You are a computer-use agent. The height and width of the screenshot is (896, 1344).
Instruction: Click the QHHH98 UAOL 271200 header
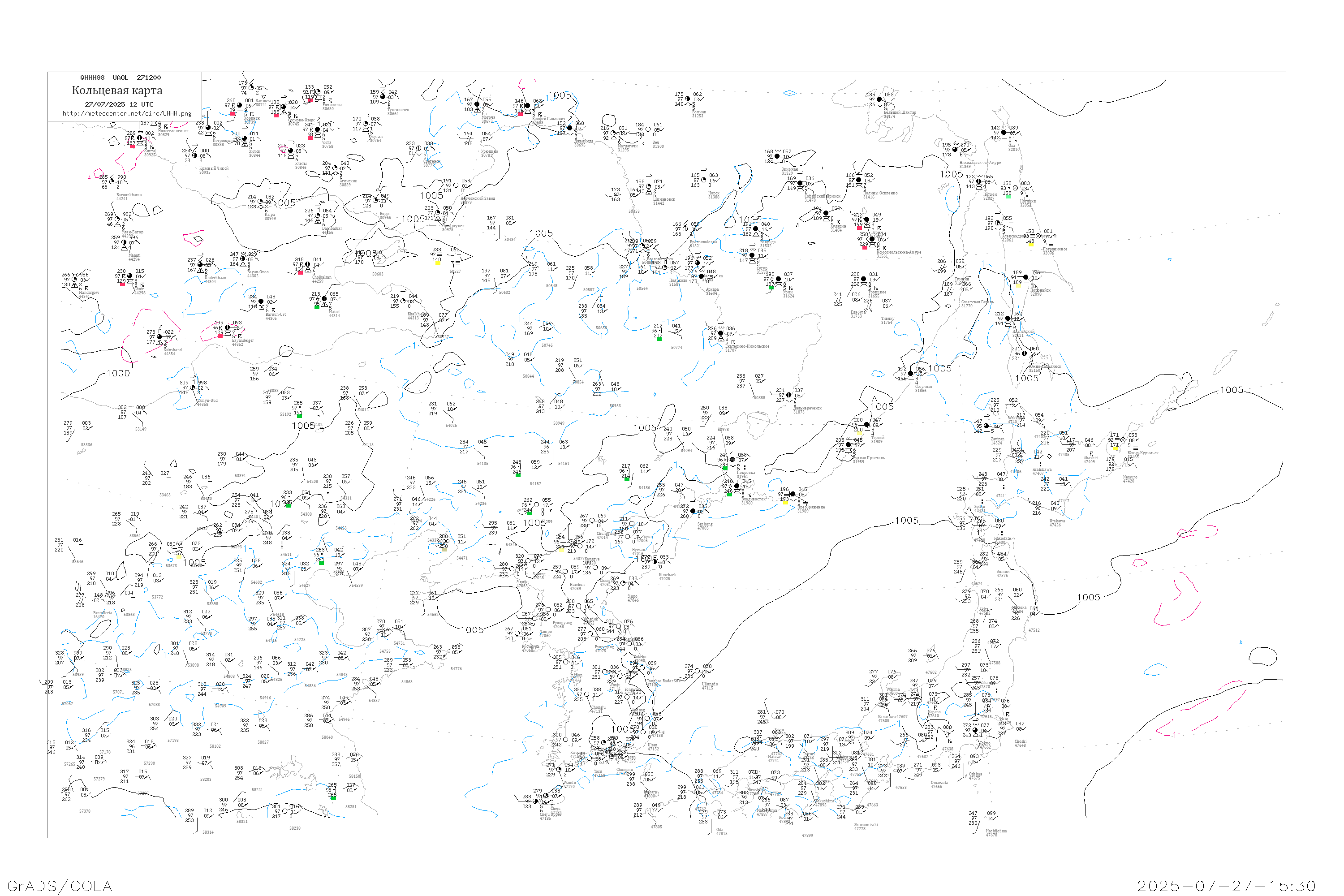[121, 78]
